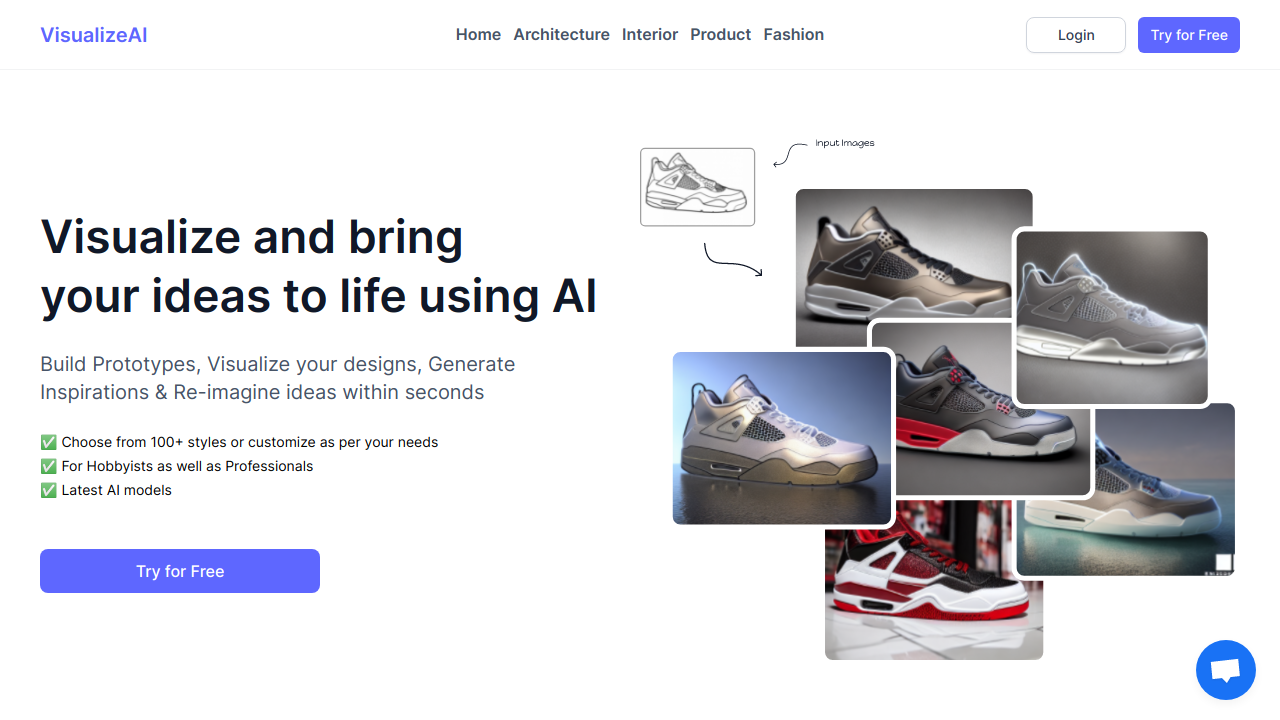Click the green checkmark beside 100+ styles
Screen dimensions: 1280x720
point(48,442)
